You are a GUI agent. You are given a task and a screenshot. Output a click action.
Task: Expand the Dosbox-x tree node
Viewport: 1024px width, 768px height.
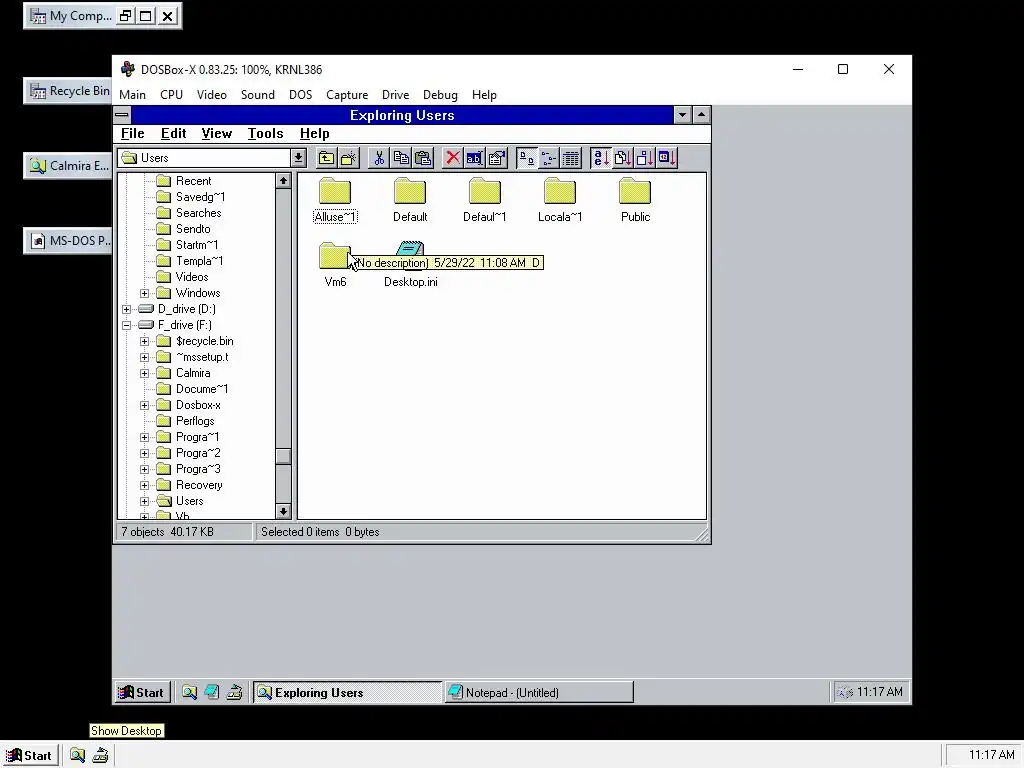tap(144, 405)
